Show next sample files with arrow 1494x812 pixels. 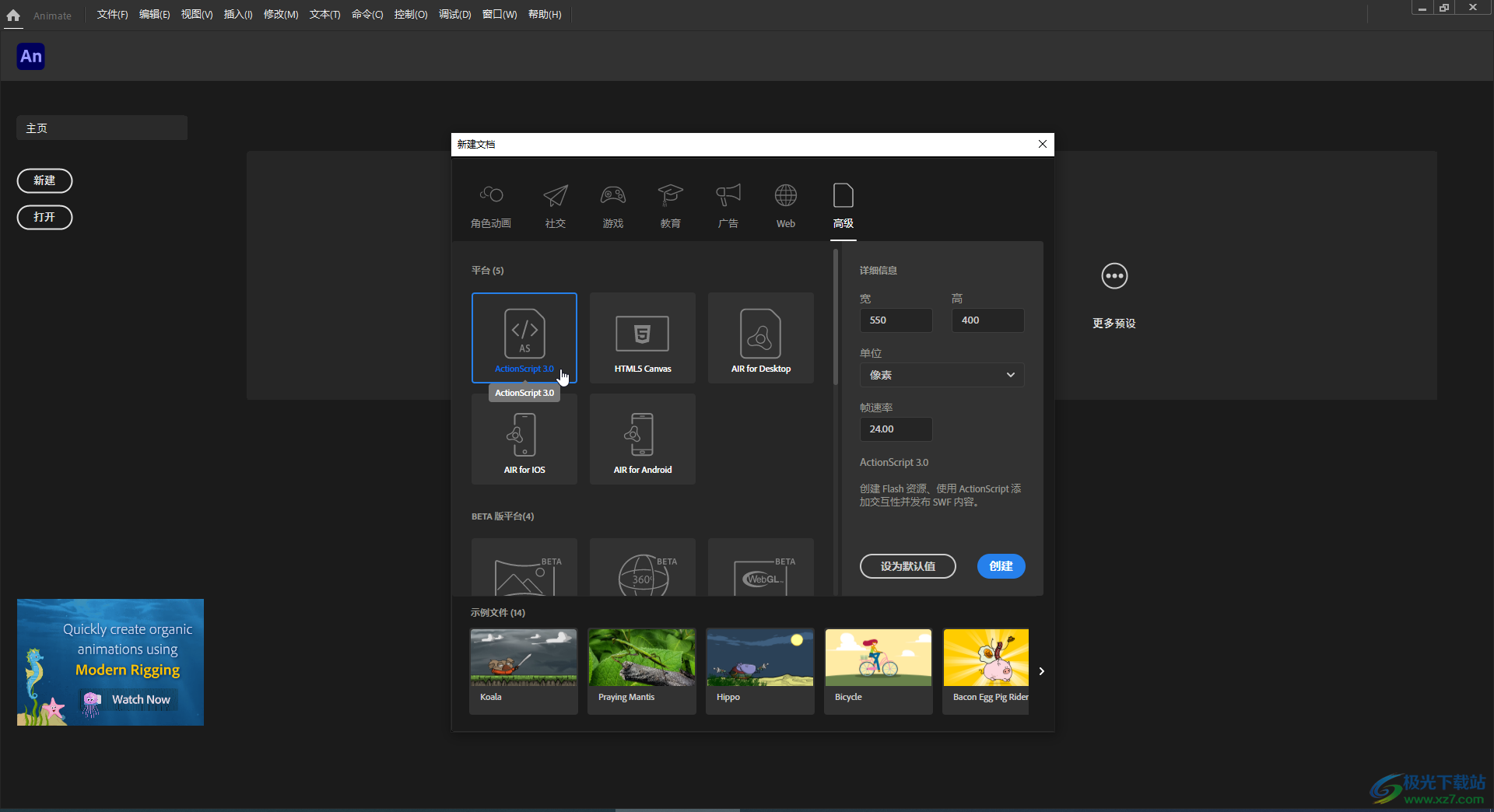(1041, 671)
